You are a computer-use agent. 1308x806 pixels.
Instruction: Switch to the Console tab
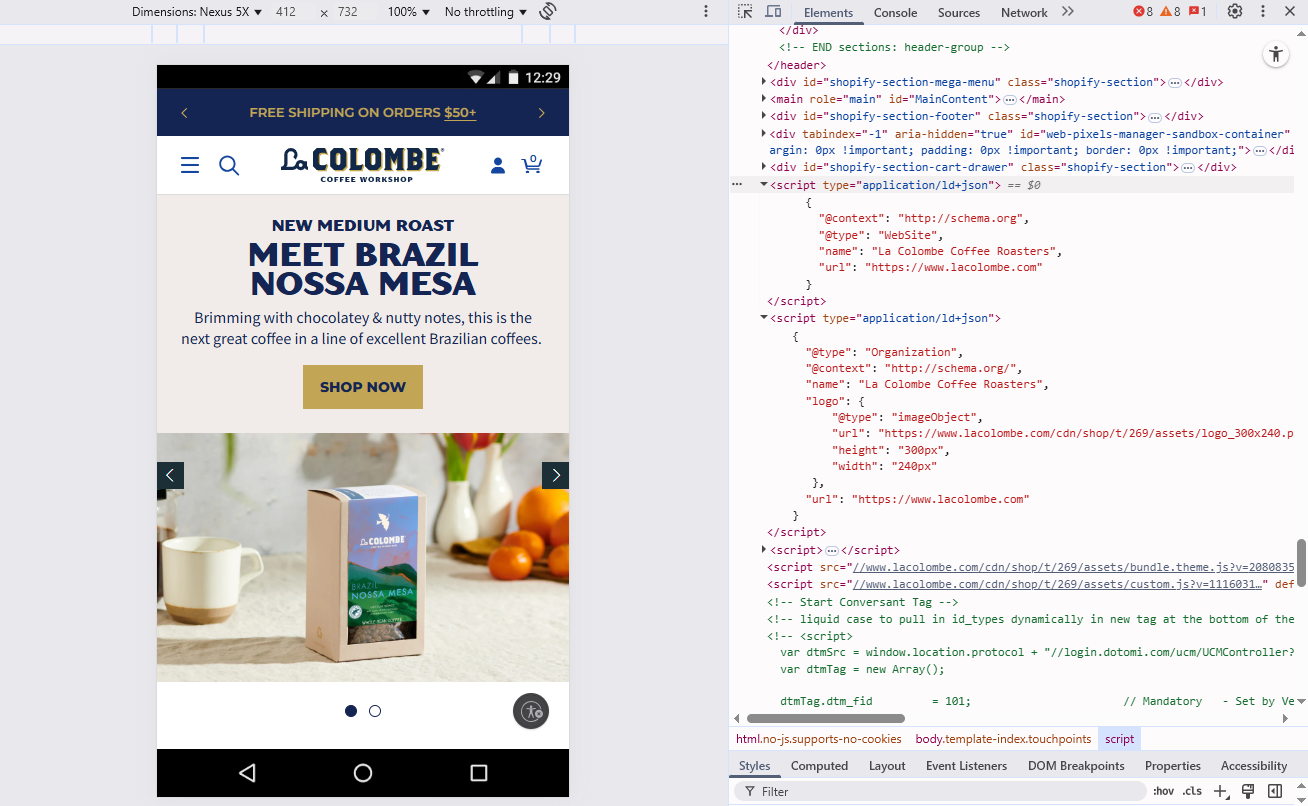(895, 13)
